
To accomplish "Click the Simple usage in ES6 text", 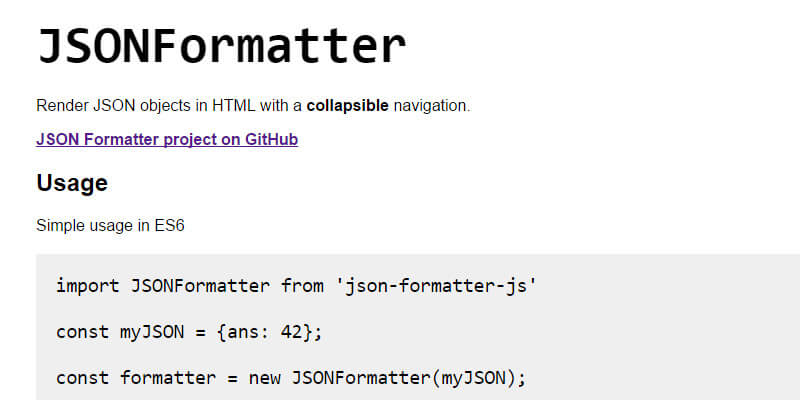I will click(110, 225).
